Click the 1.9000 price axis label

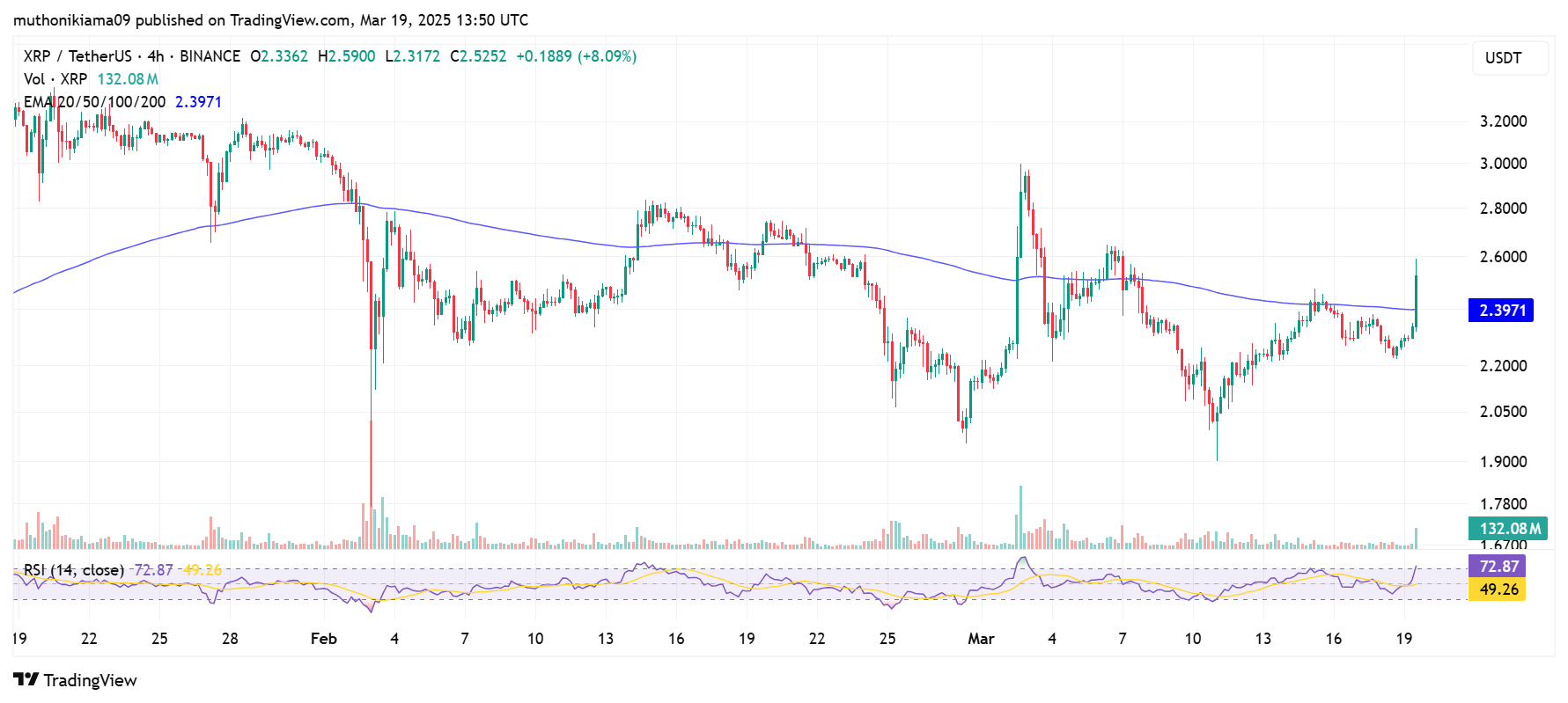[1503, 462]
